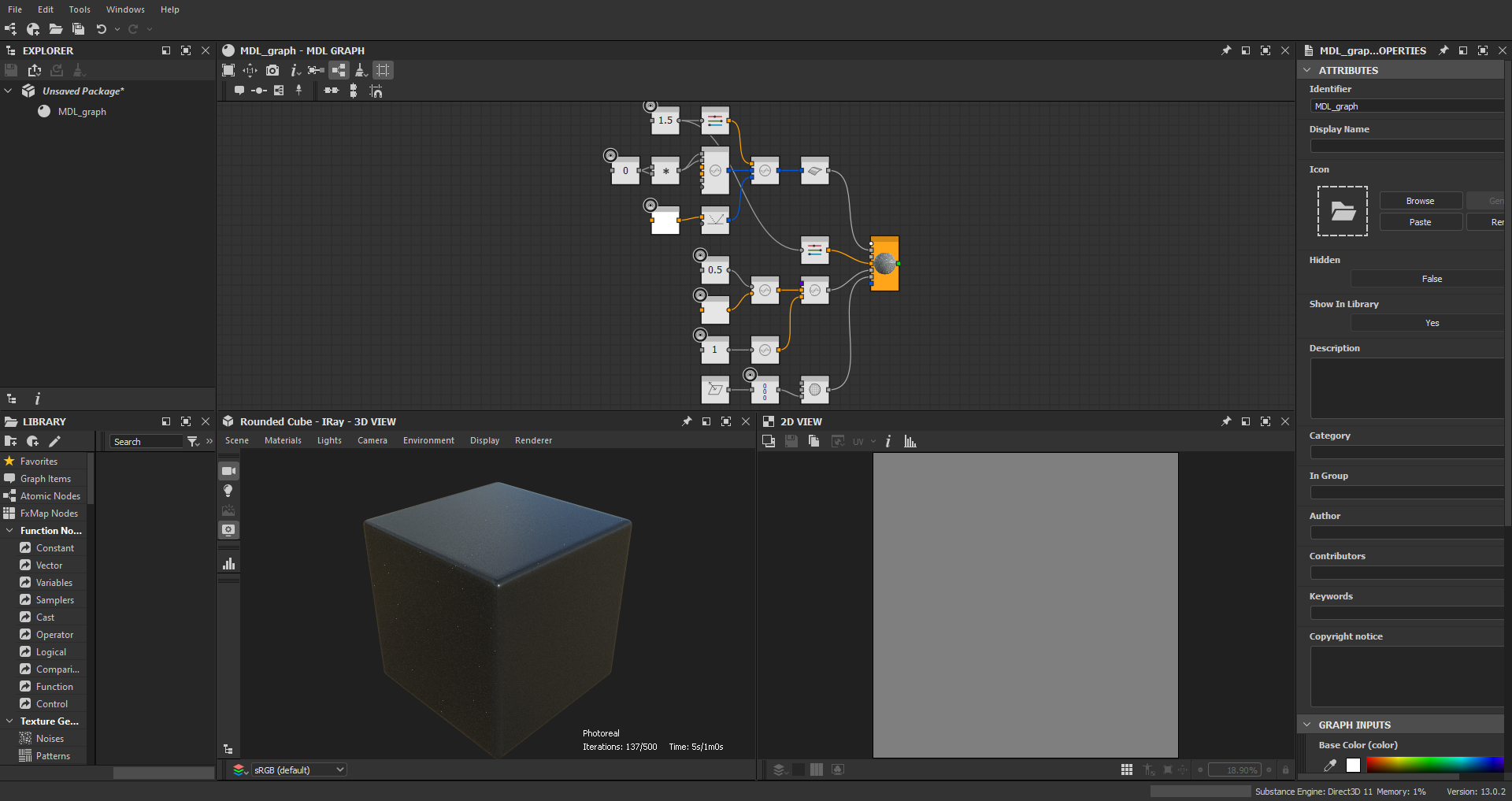The width and height of the screenshot is (1512, 801).
Task: Select the camera icon in 3D view sidebar
Action: [228, 471]
